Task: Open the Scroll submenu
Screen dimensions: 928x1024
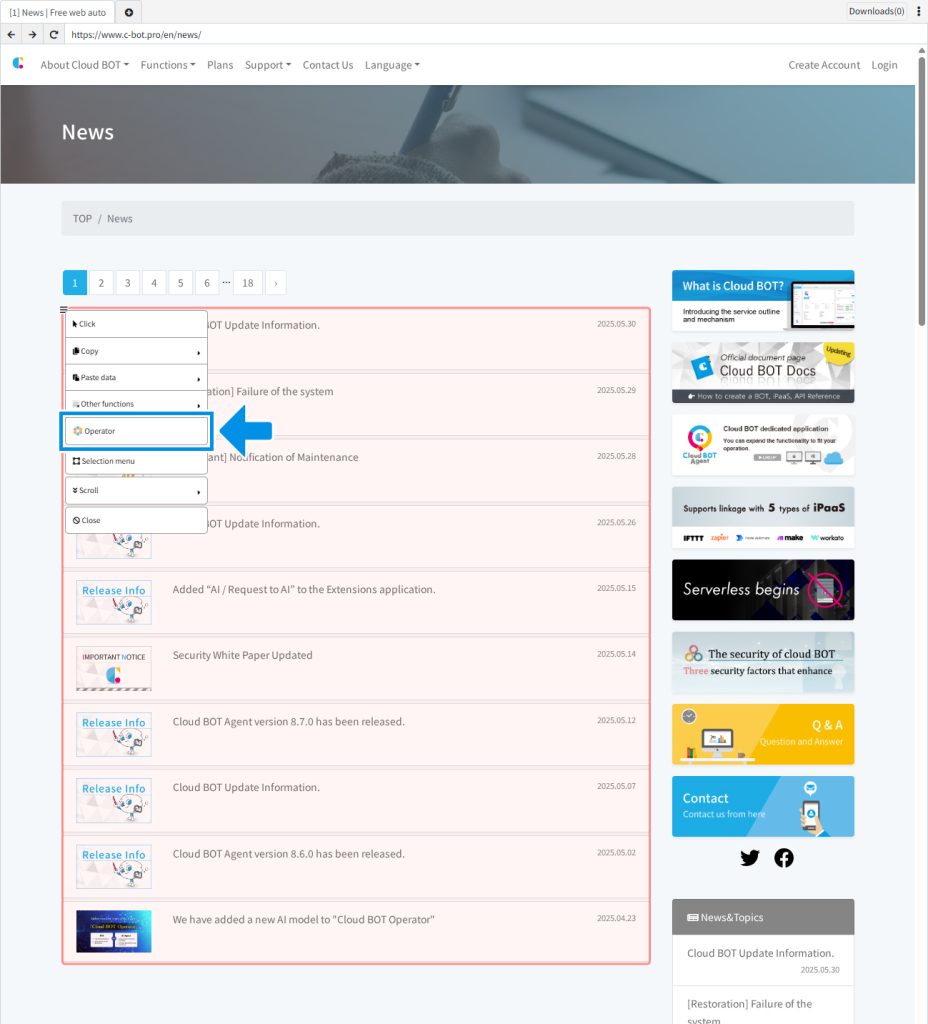Action: pyautogui.click(x=136, y=490)
